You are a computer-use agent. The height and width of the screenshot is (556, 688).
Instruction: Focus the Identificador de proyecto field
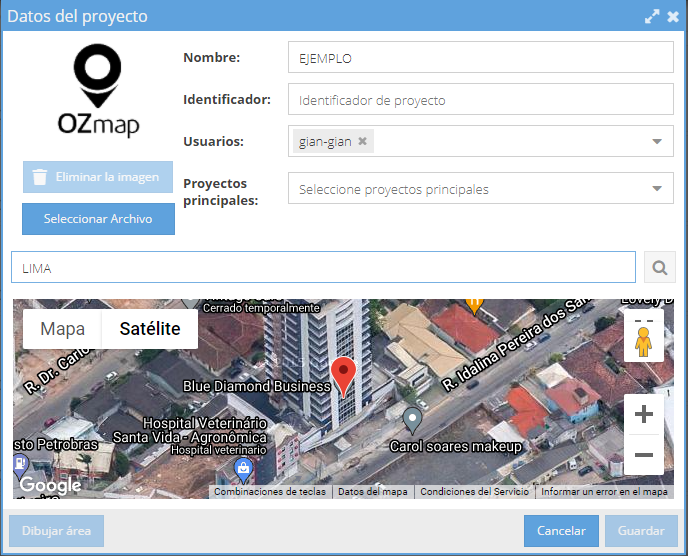(480, 99)
